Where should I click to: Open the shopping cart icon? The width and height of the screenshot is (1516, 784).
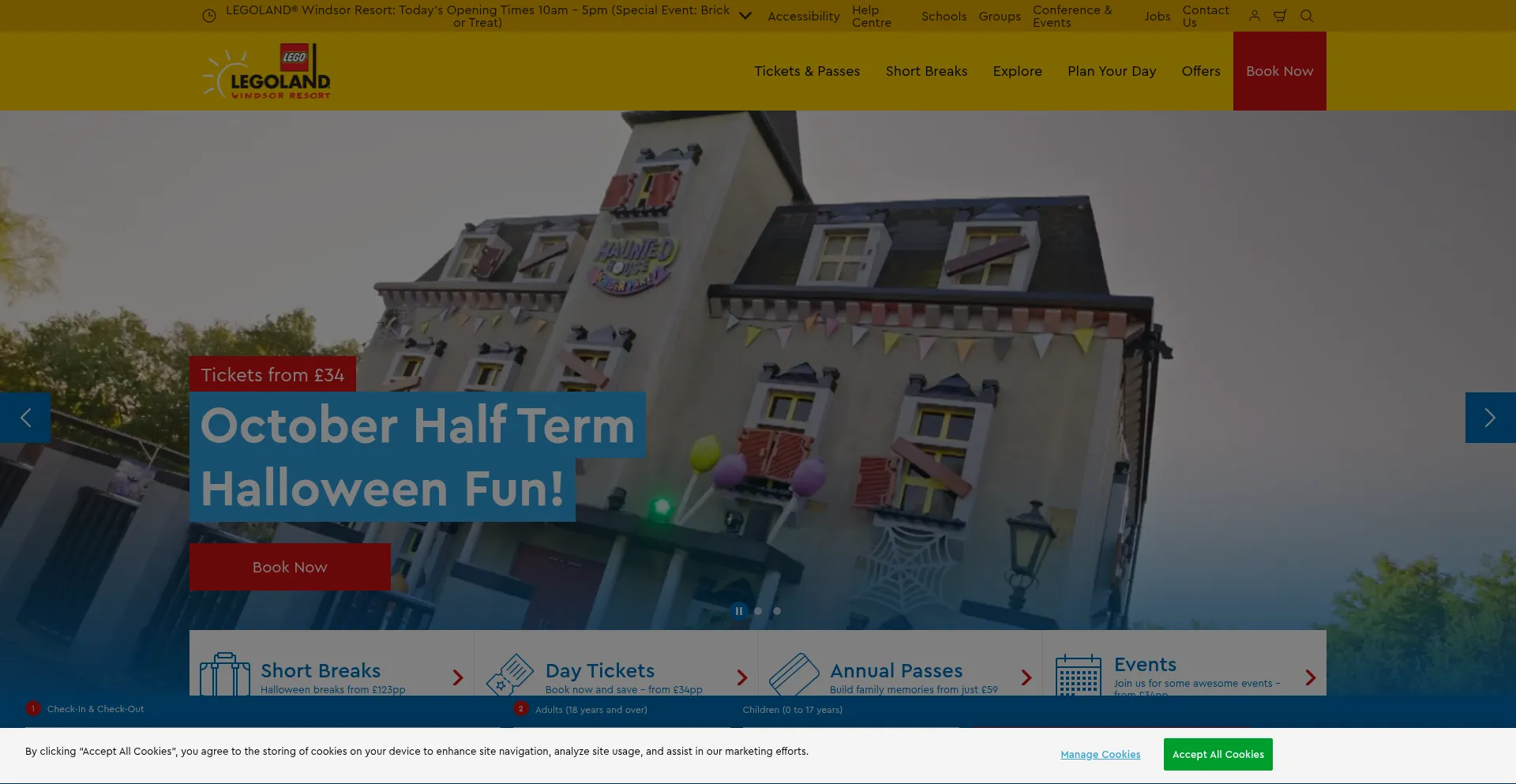click(1280, 16)
